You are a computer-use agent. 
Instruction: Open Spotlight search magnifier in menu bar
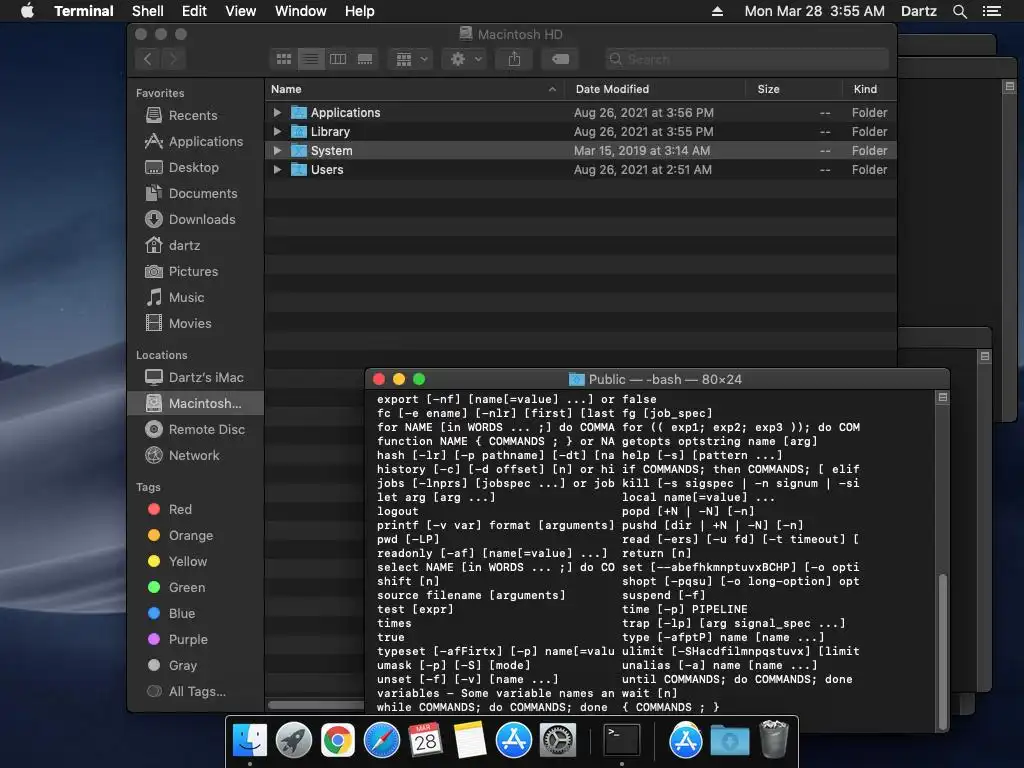959,11
